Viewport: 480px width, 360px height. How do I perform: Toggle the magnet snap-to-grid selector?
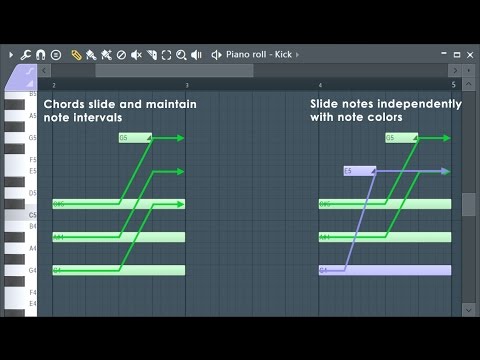pos(41,55)
